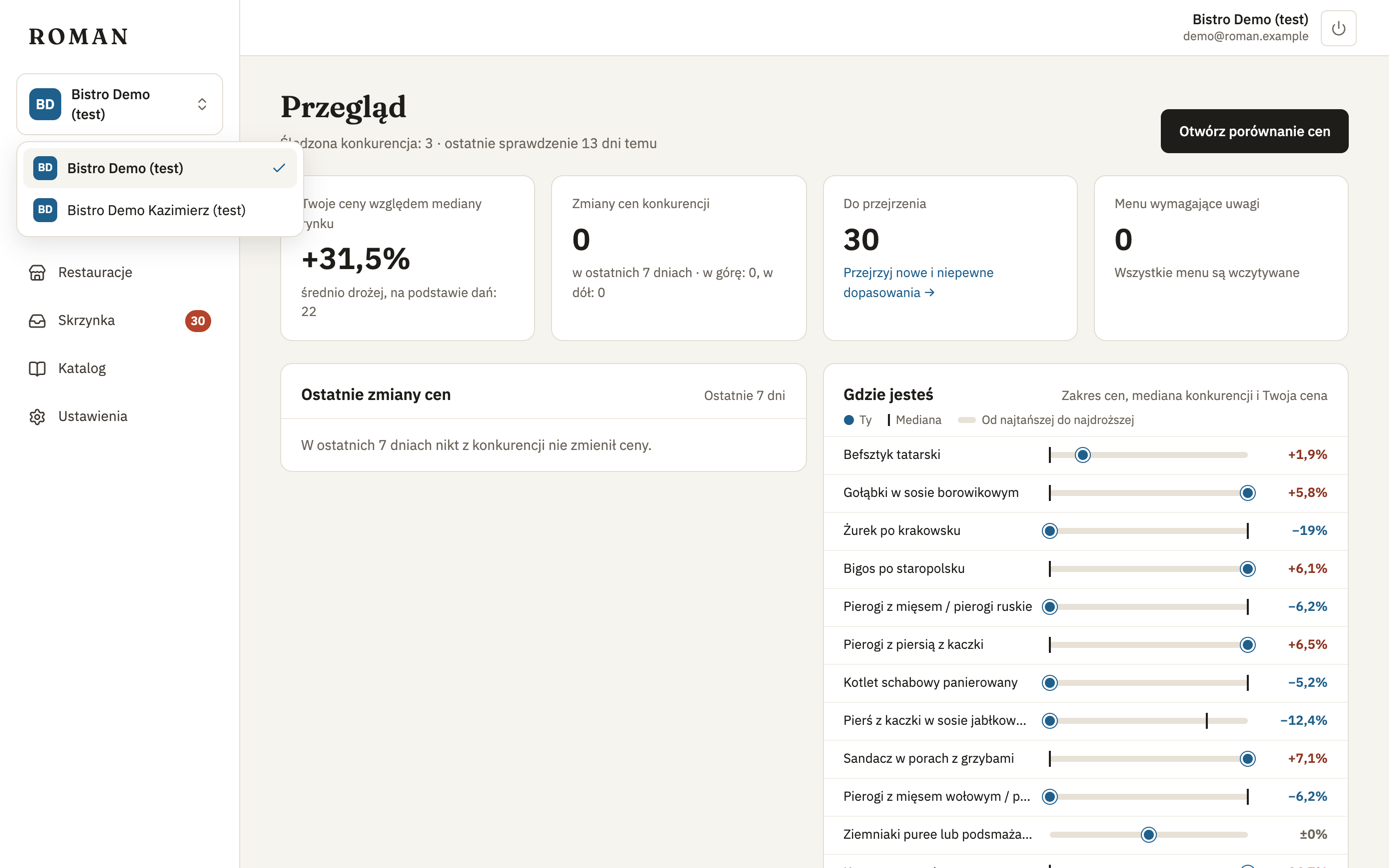Click BD avatar for Bistro Demo Kazimierz

[45, 210]
